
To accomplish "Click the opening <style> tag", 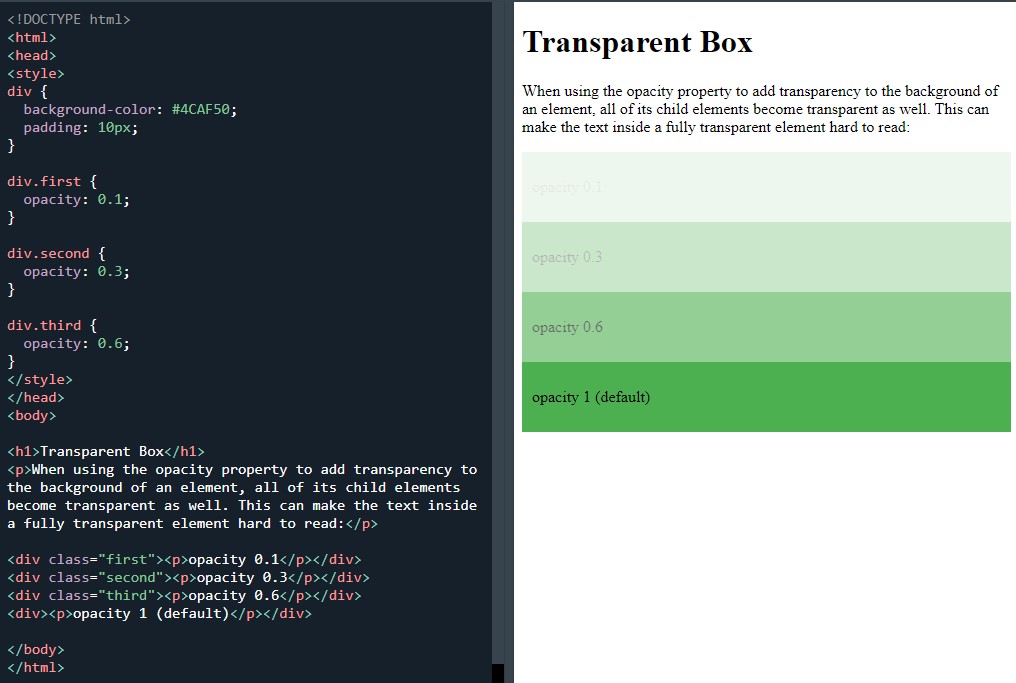I will pyautogui.click(x=34, y=72).
